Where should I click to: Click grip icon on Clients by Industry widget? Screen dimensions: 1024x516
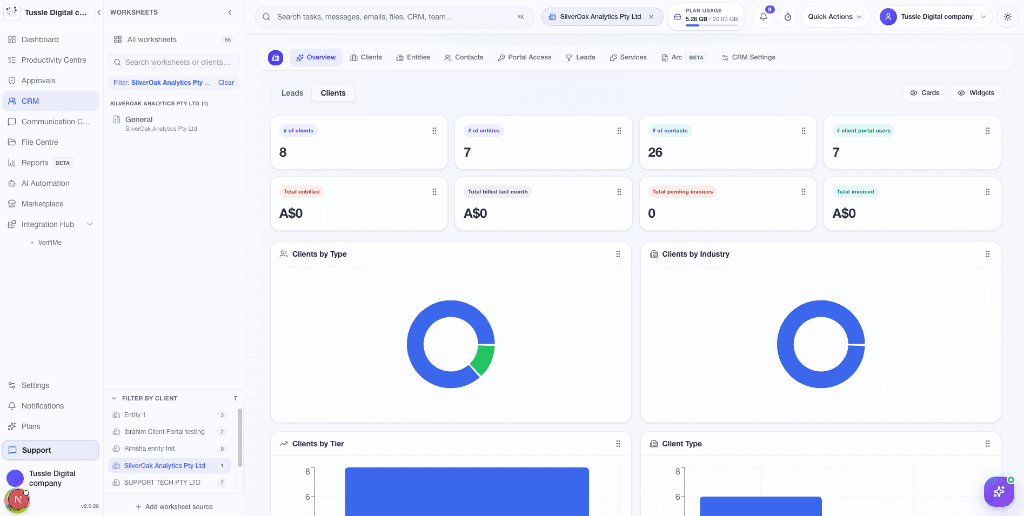point(987,254)
